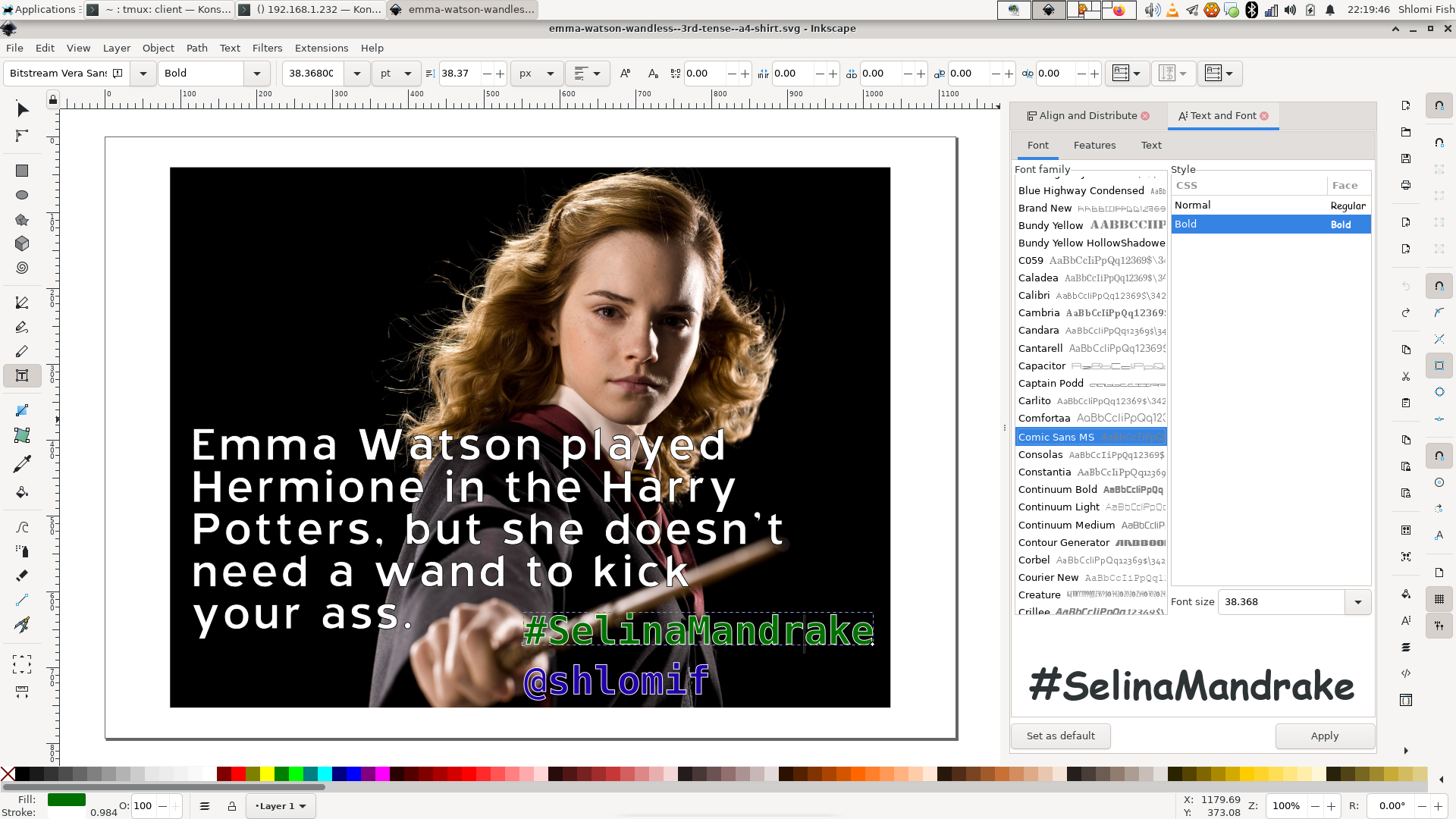1456x819 pixels.
Task: Choose the Mesh gradient tool
Action: [22, 435]
